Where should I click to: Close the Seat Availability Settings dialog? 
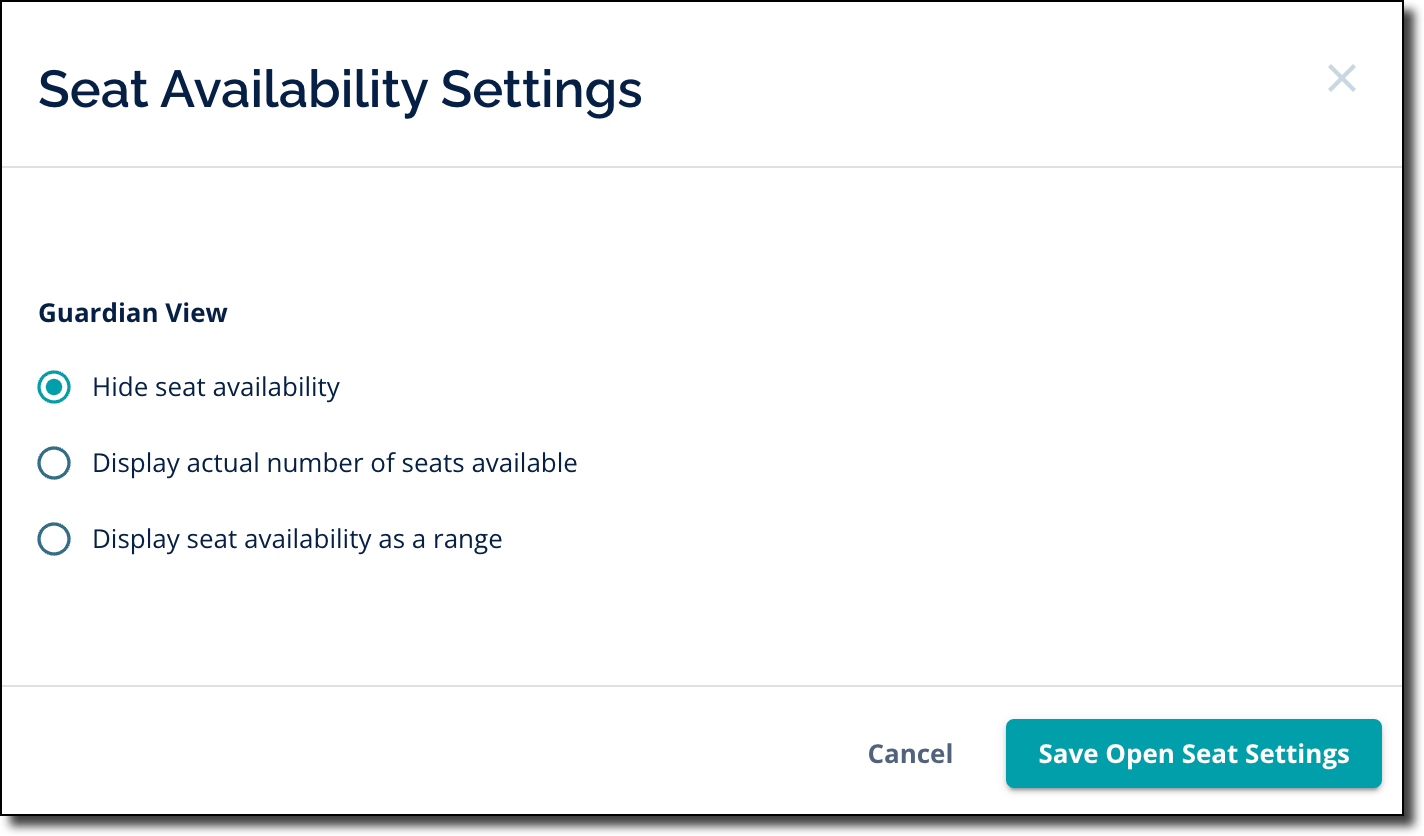pos(1341,79)
